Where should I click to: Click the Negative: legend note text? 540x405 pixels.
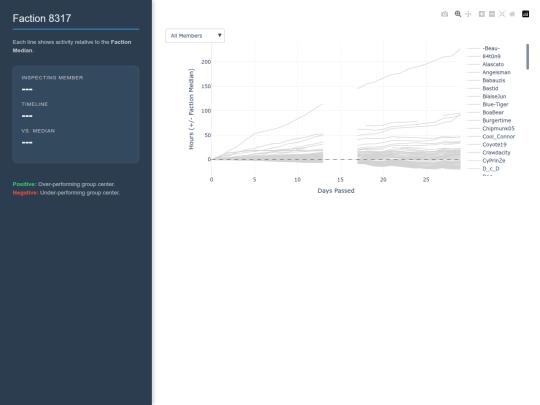click(25, 193)
